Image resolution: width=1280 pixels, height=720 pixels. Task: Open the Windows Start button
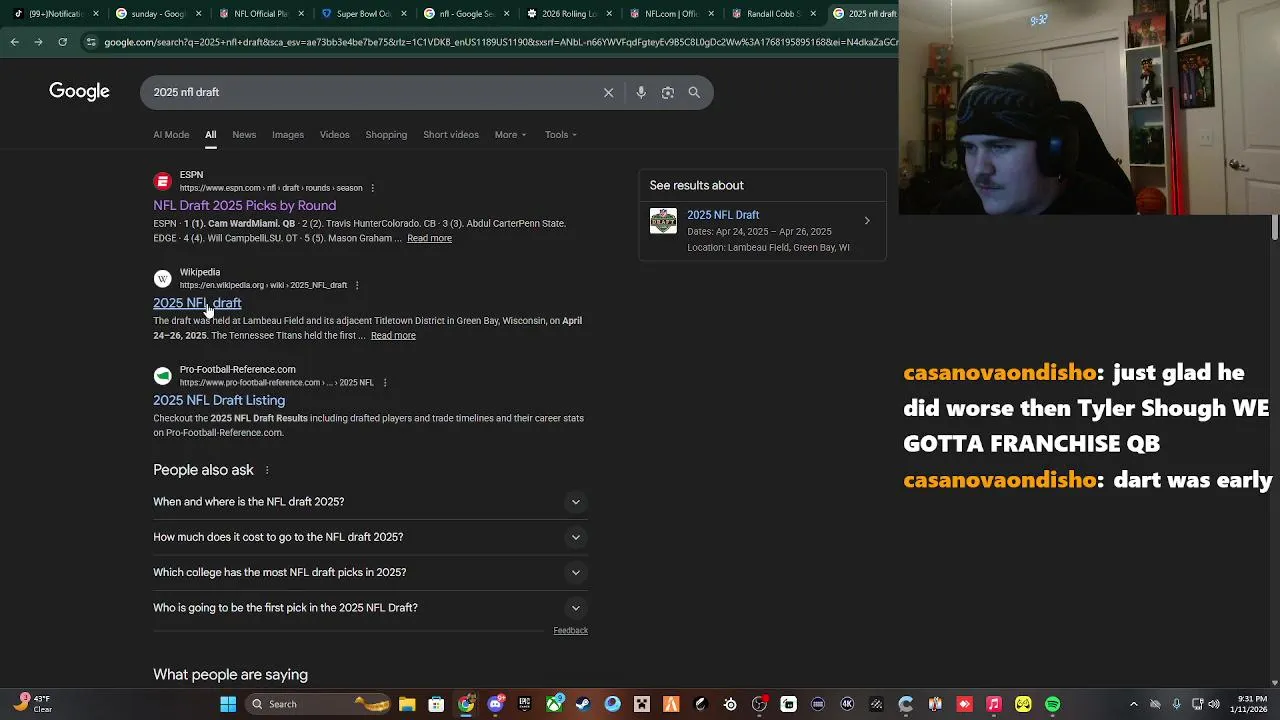click(x=228, y=704)
